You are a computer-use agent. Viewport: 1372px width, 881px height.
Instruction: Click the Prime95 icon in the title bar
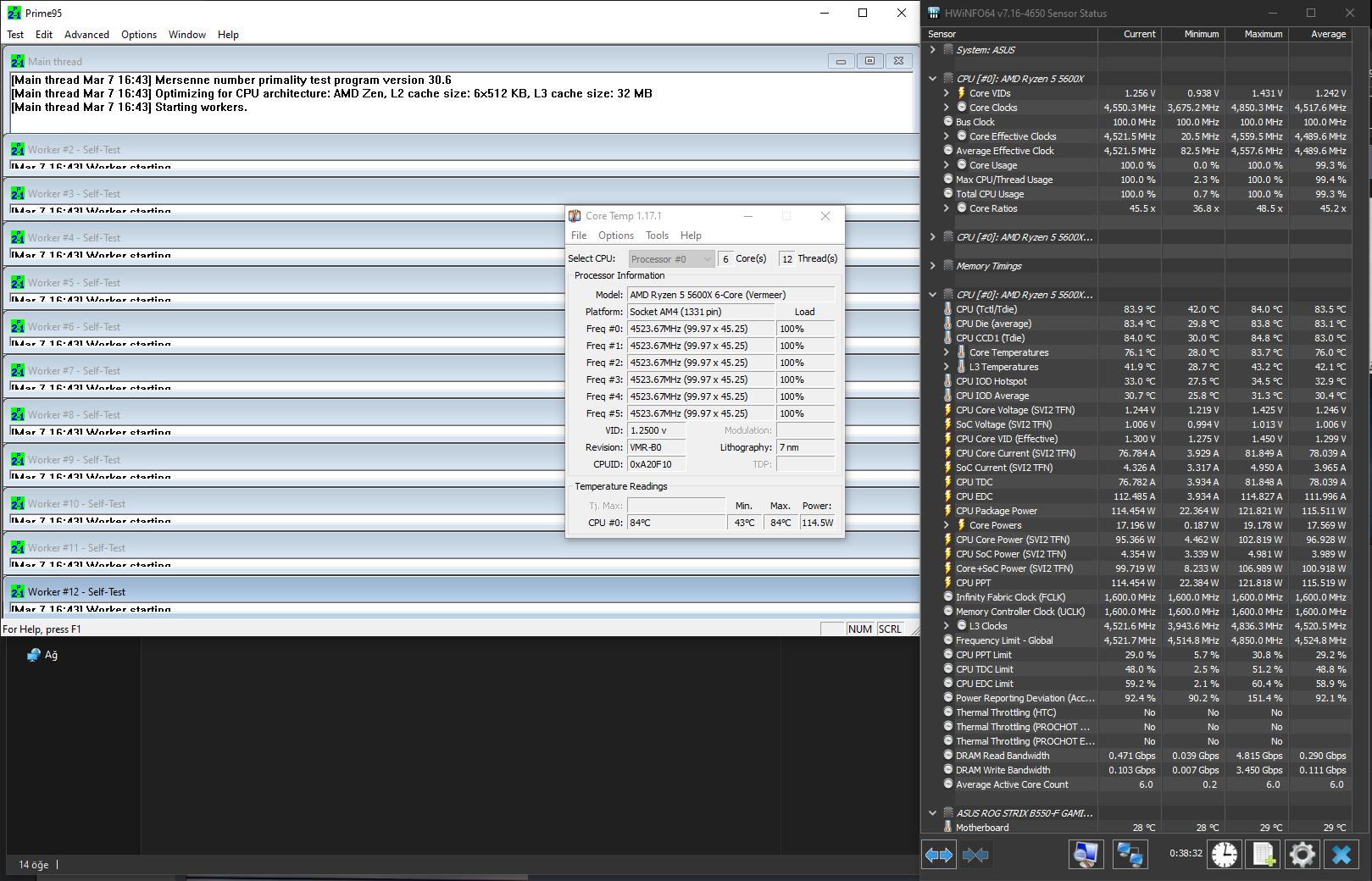pos(14,13)
